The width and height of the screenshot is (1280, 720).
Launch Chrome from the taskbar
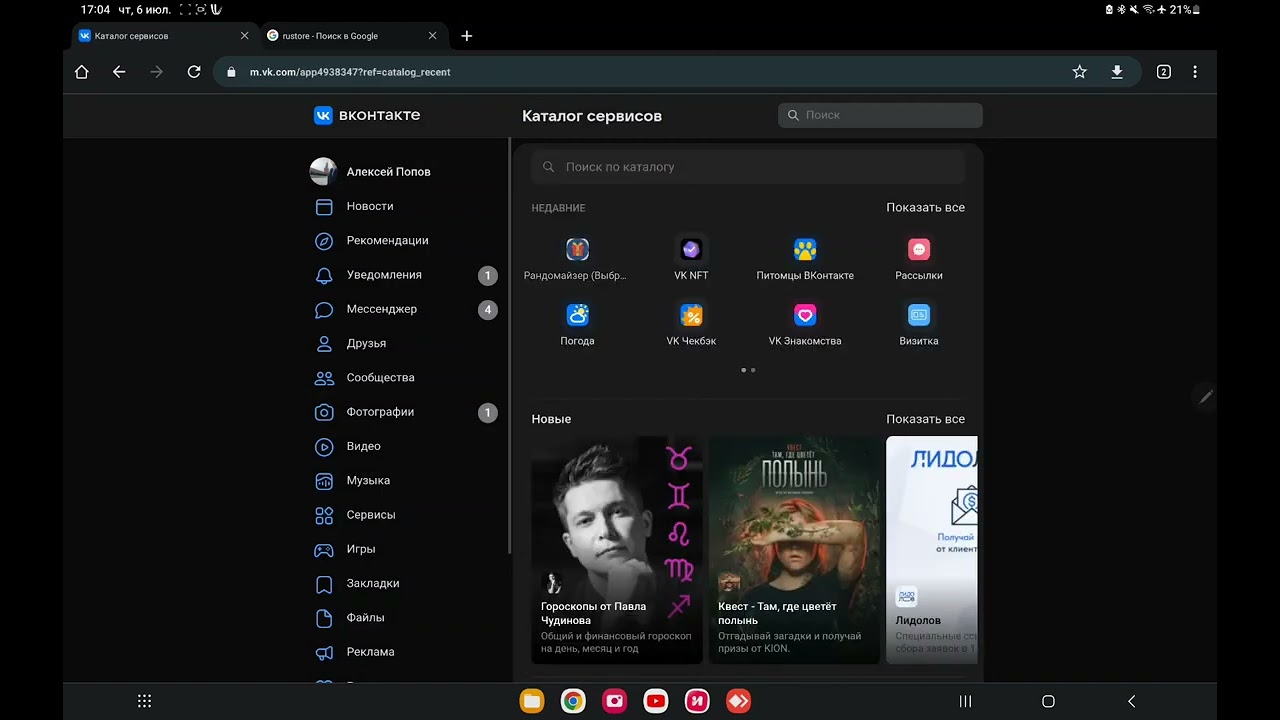click(x=573, y=701)
